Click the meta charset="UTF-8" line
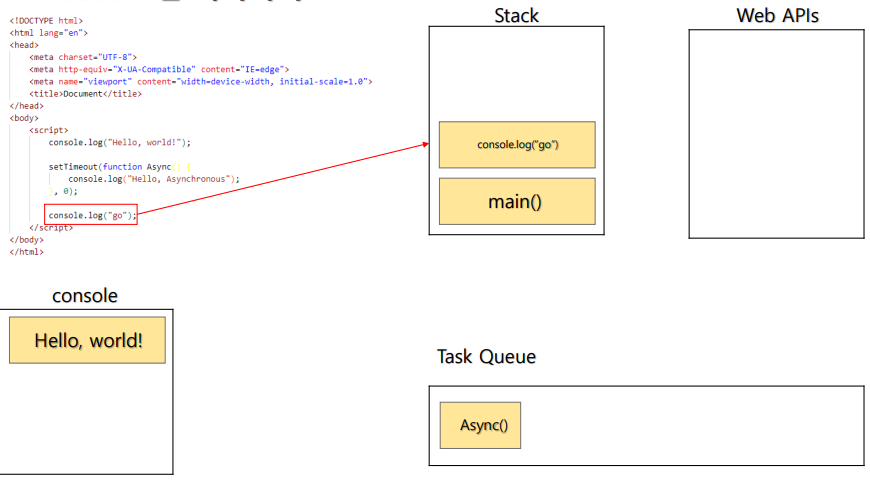The image size is (870, 480). coord(83,57)
